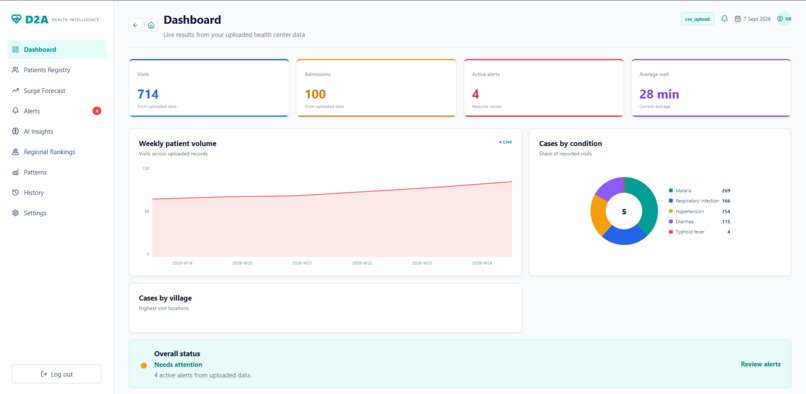
Task: Click the Overall status heading
Action: (x=177, y=354)
